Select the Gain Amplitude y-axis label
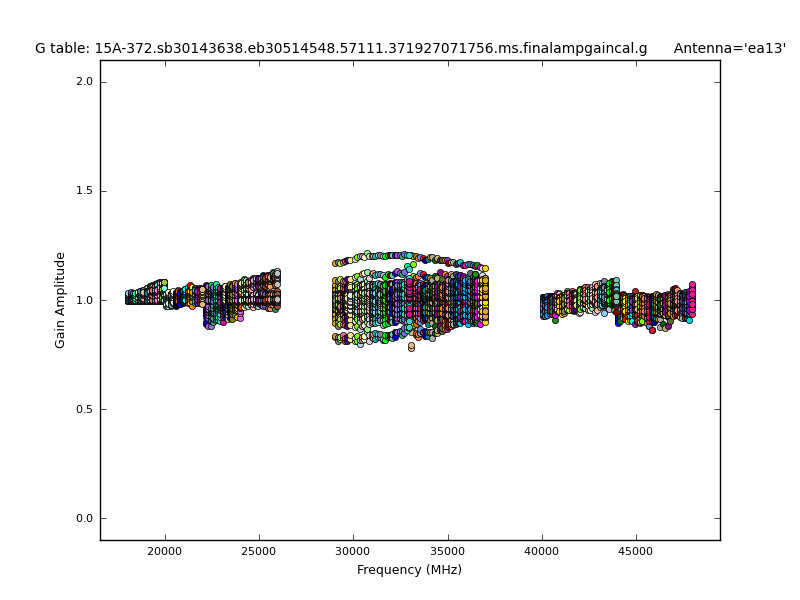The height and width of the screenshot is (600, 800). point(61,300)
